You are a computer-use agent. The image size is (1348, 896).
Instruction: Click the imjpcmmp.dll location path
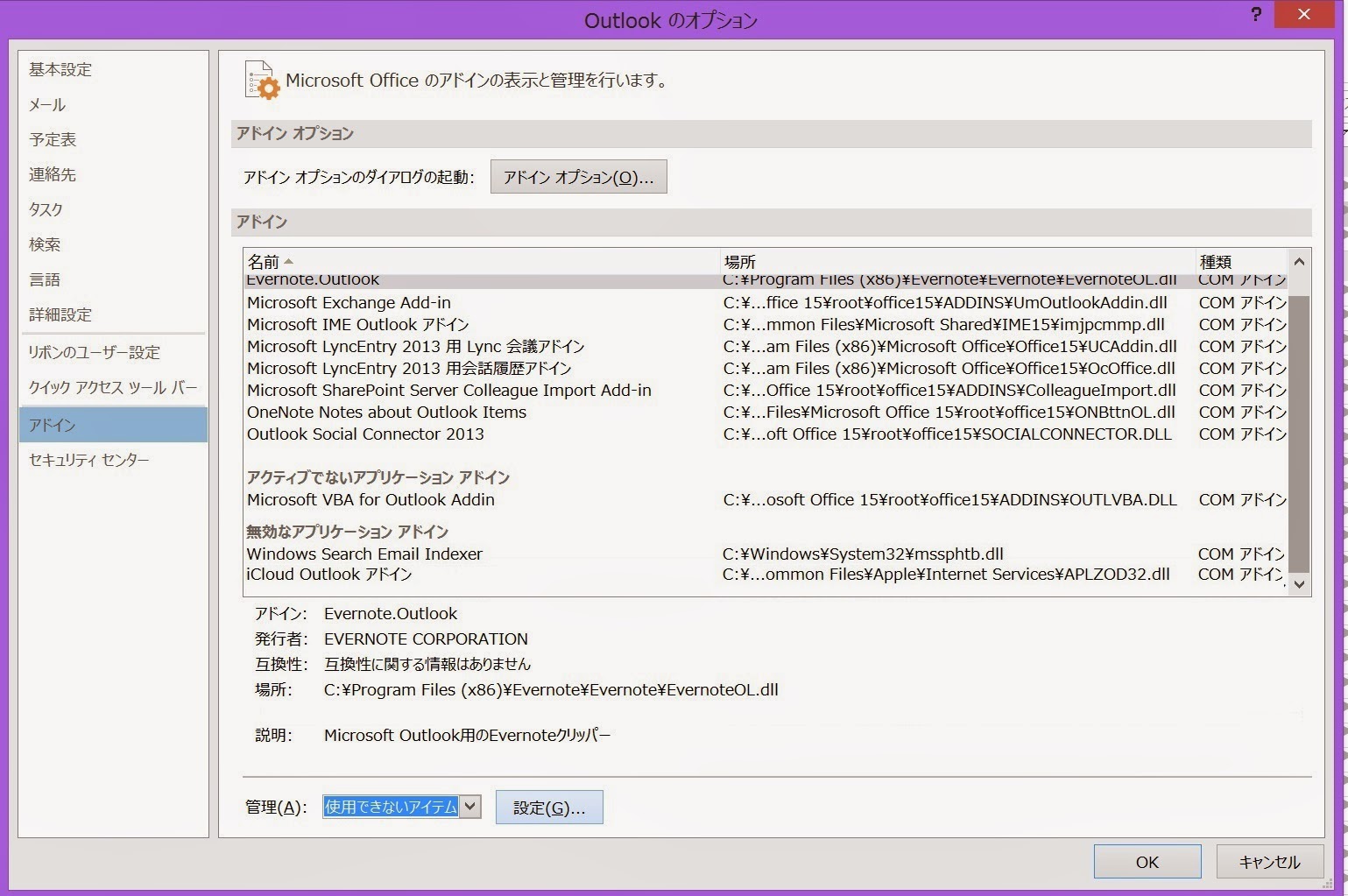point(943,325)
